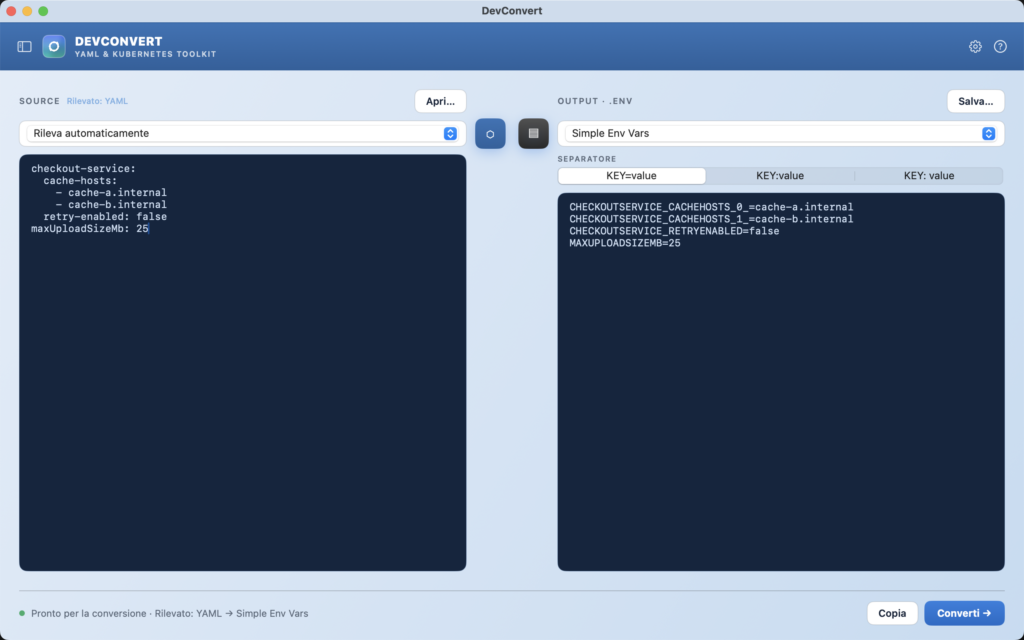
Task: Click the 'Rilevato: YAML' label
Action: (97, 101)
